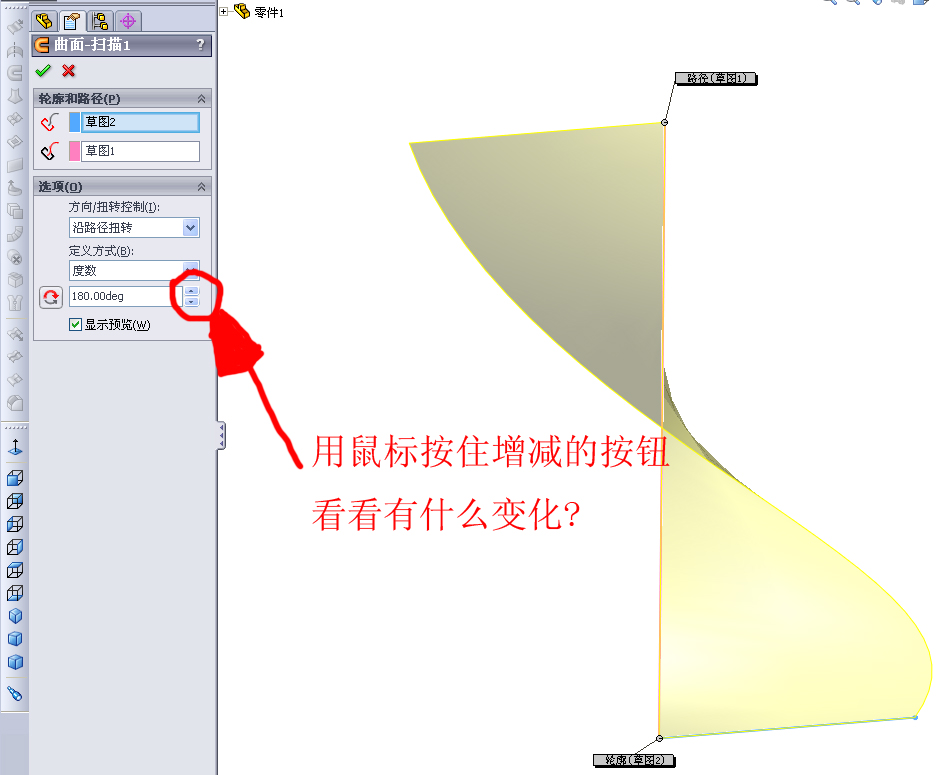This screenshot has width=939, height=775.
Task: Click the Swept Surface tool icon
Action: 15,73
